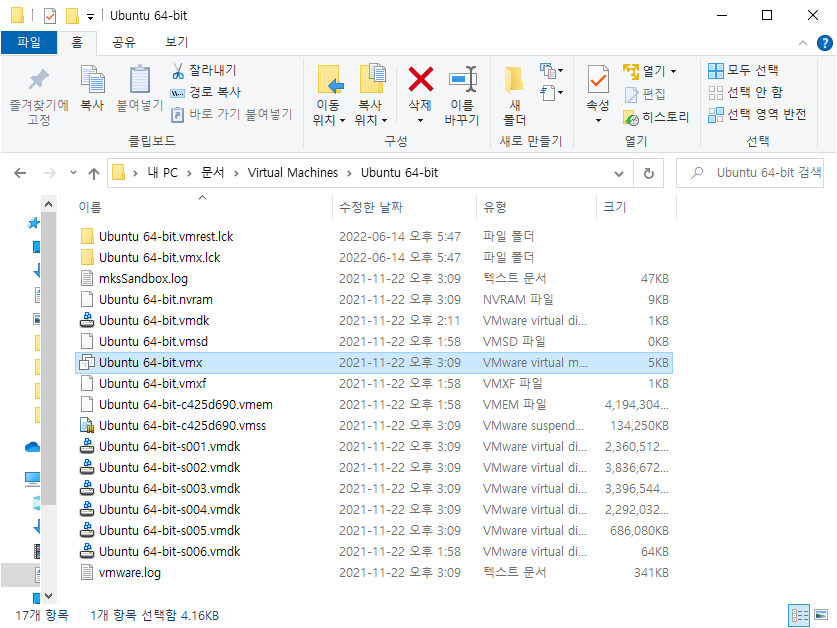This screenshot has height=628, width=837.
Task: Open the 파일 menu tab
Action: point(29,42)
